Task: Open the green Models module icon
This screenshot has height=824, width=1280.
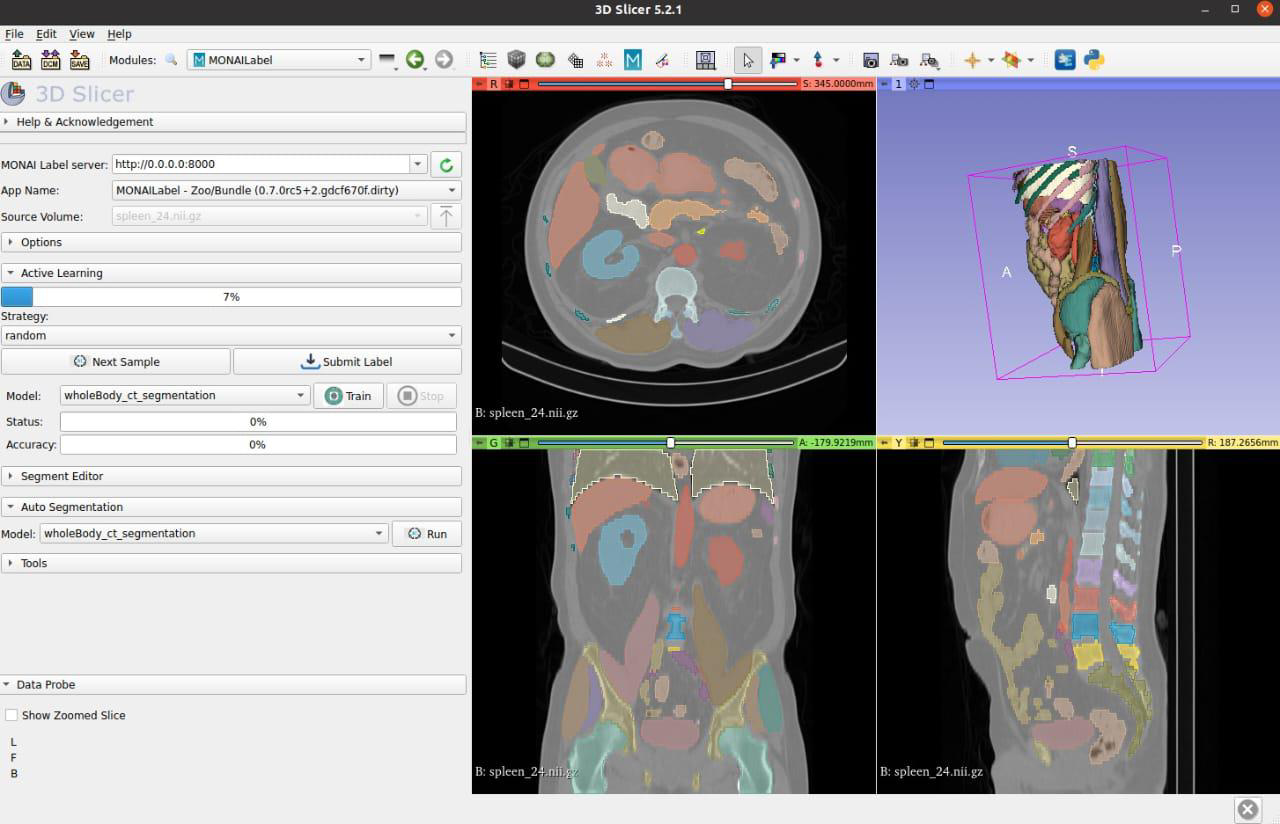Action: (x=545, y=60)
